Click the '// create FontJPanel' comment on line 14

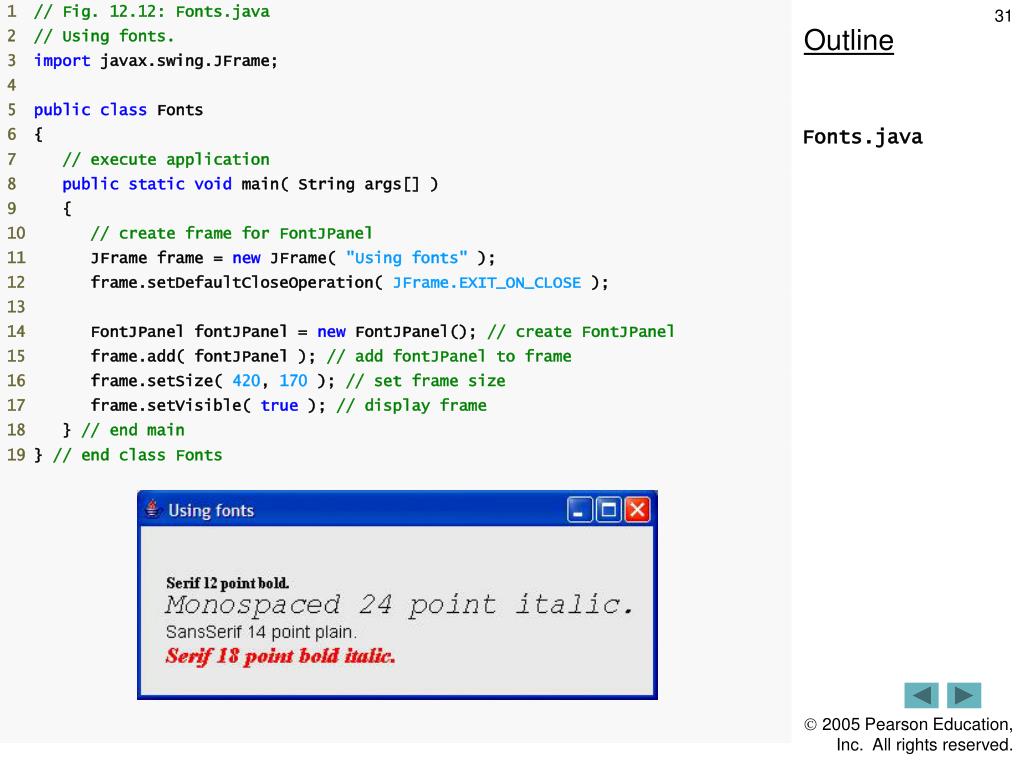point(581,332)
